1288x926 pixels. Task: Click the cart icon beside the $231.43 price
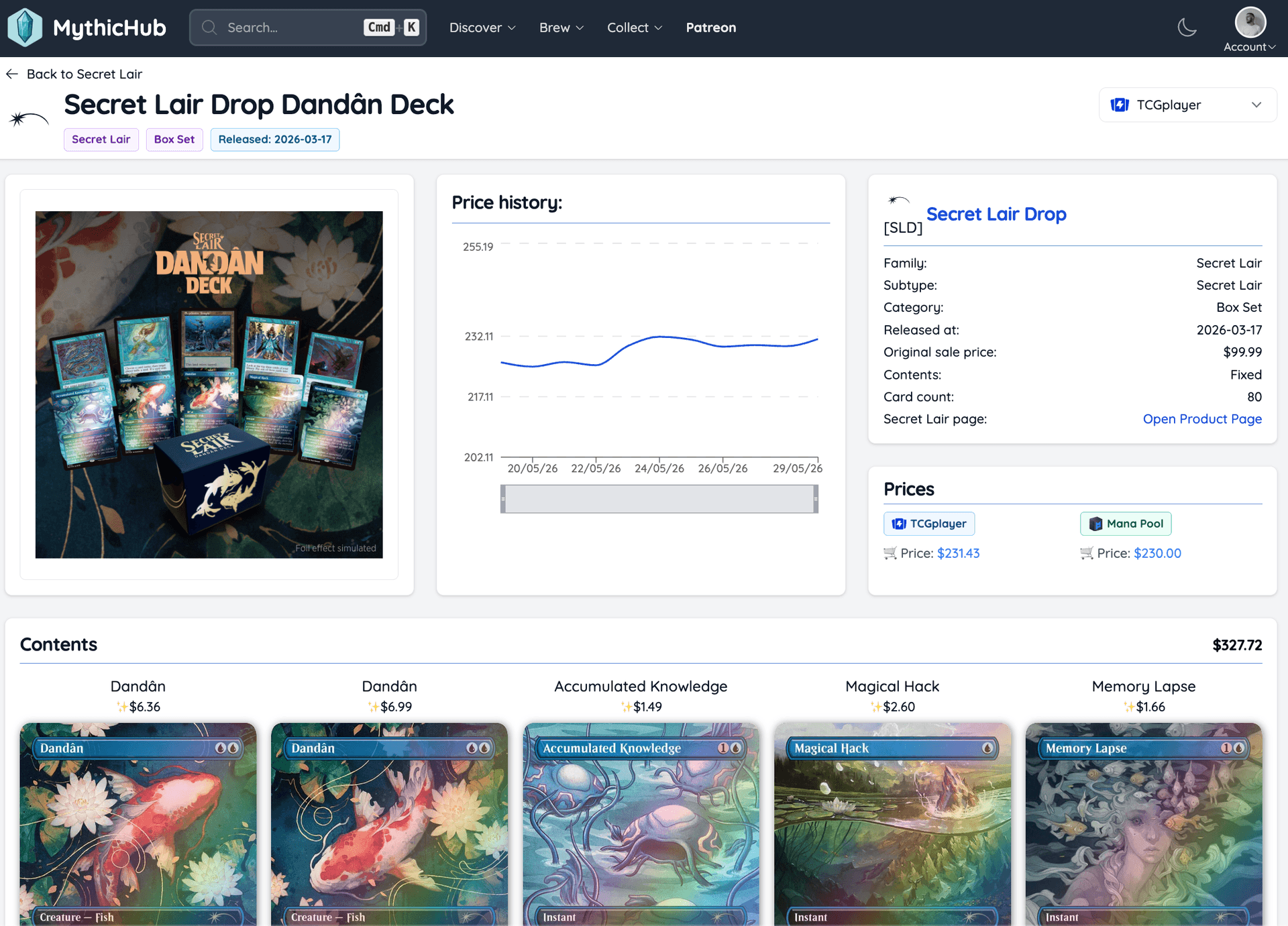(x=890, y=553)
